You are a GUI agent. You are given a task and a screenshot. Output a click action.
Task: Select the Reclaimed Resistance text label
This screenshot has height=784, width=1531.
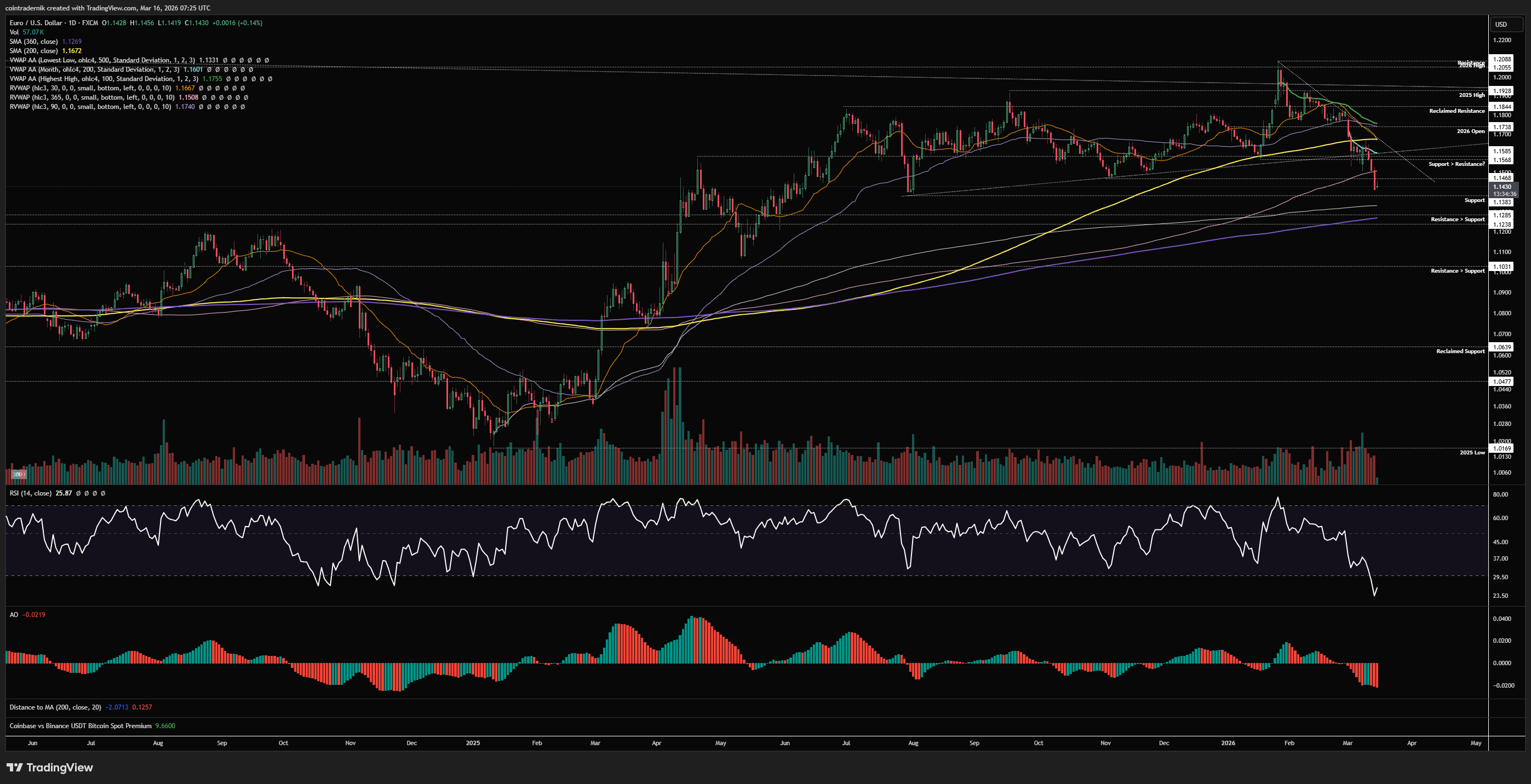click(1457, 111)
